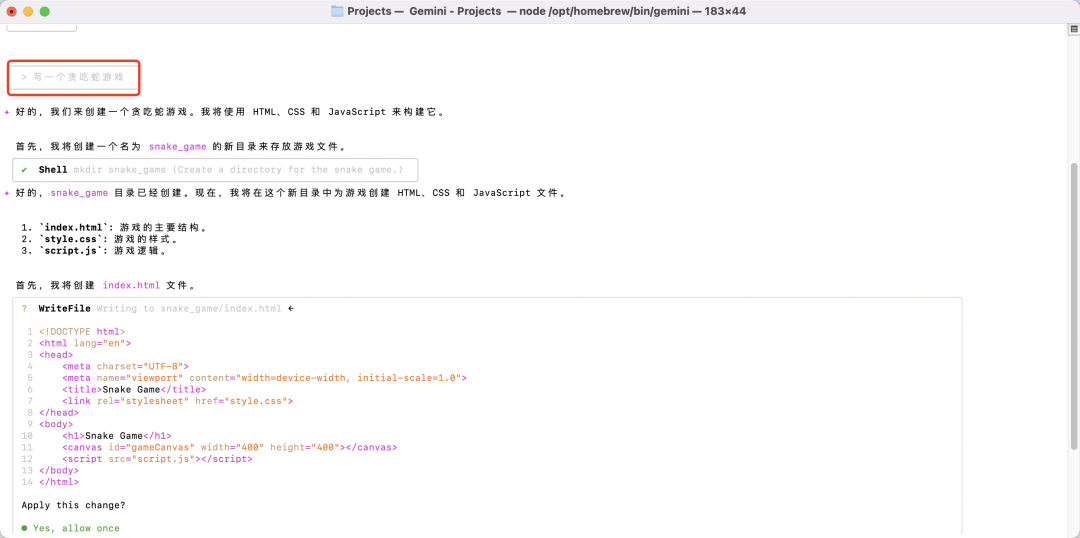Screen dimensions: 1080x538
Task: Click the purple sparkle before first 好的 reply
Action: tap(6, 112)
